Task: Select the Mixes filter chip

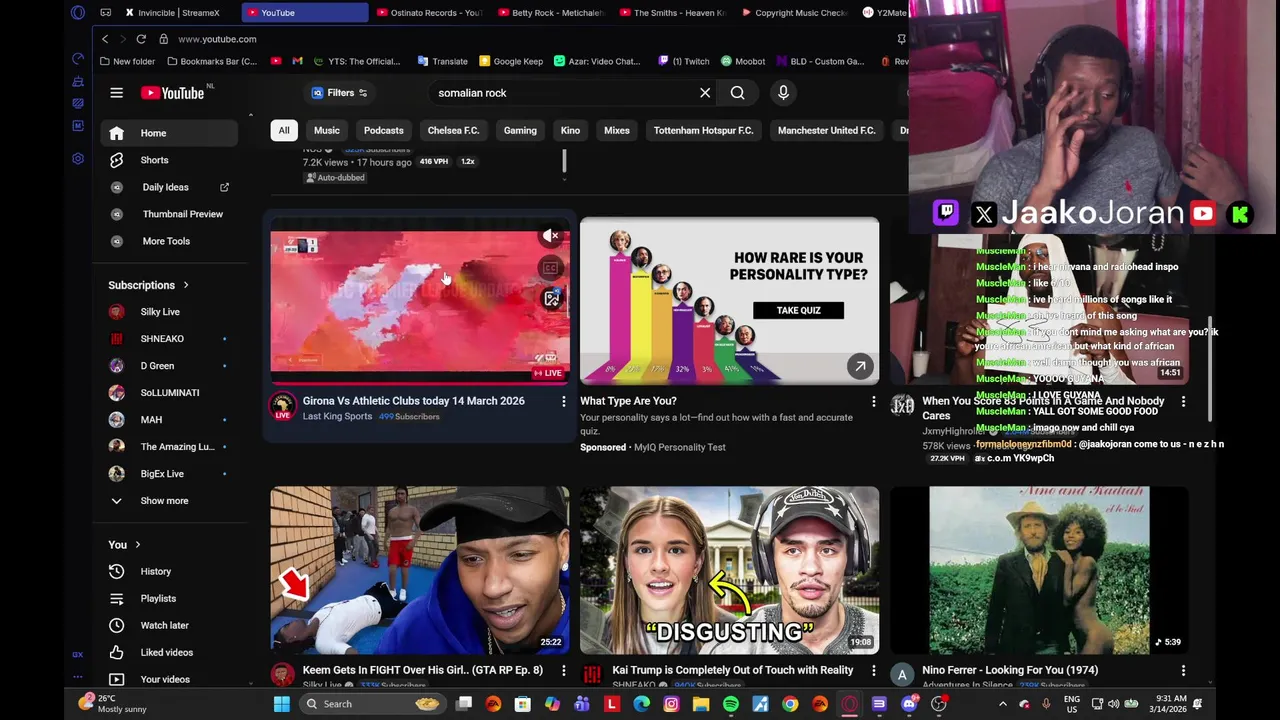Action: pyautogui.click(x=617, y=130)
